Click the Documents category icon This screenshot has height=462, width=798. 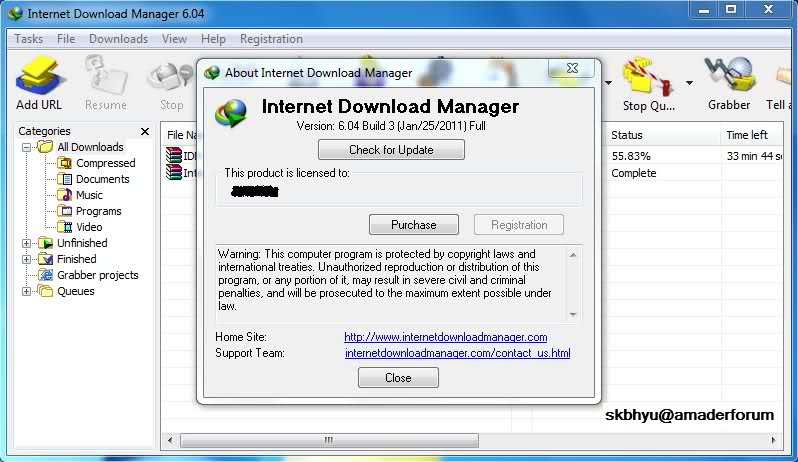point(65,179)
